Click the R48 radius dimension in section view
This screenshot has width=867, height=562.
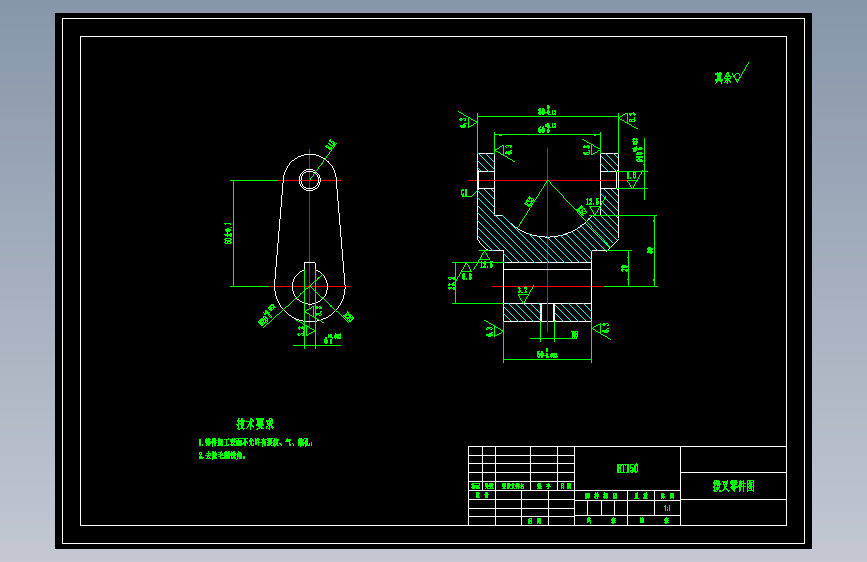point(529,202)
